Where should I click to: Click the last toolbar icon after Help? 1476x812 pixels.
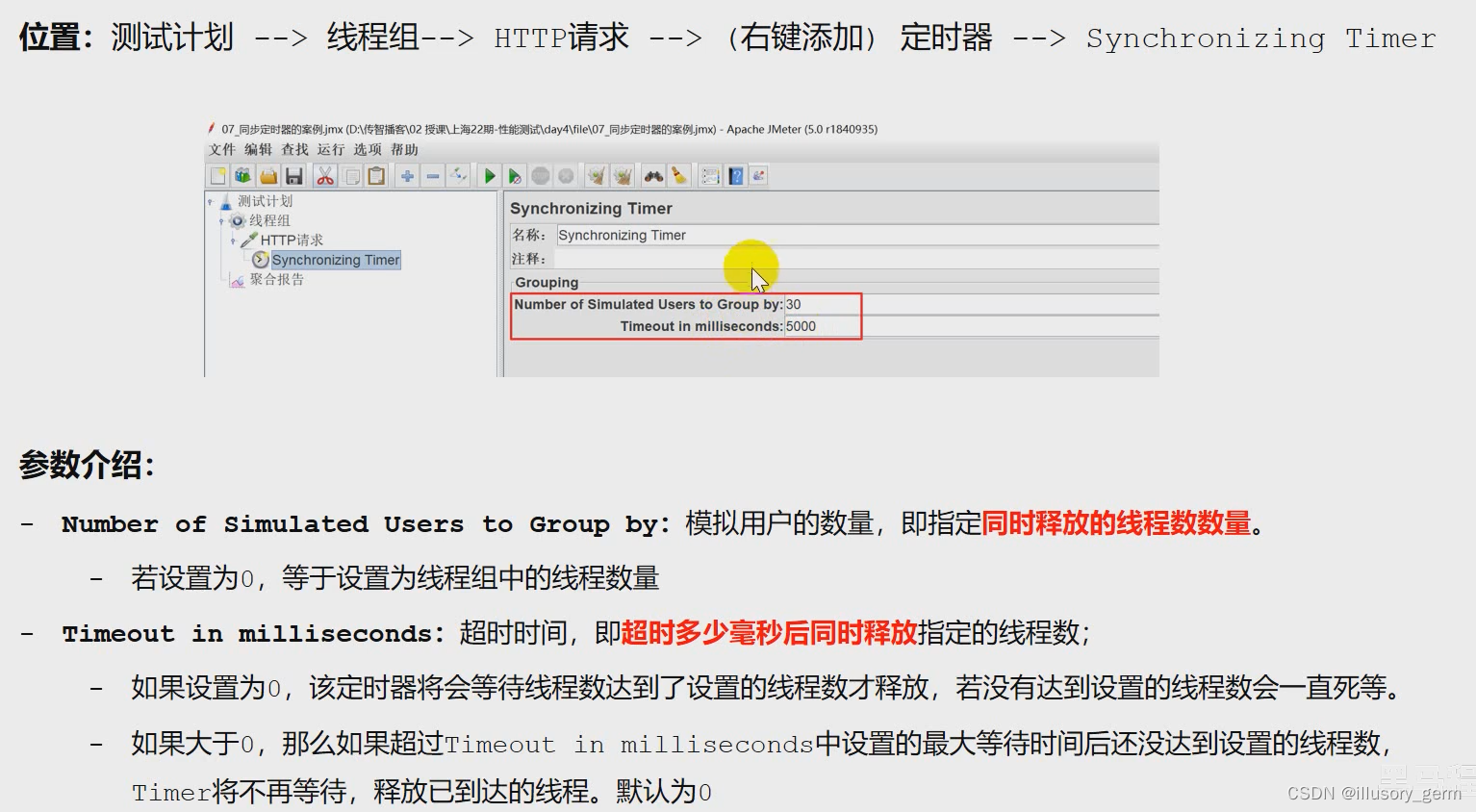click(758, 176)
